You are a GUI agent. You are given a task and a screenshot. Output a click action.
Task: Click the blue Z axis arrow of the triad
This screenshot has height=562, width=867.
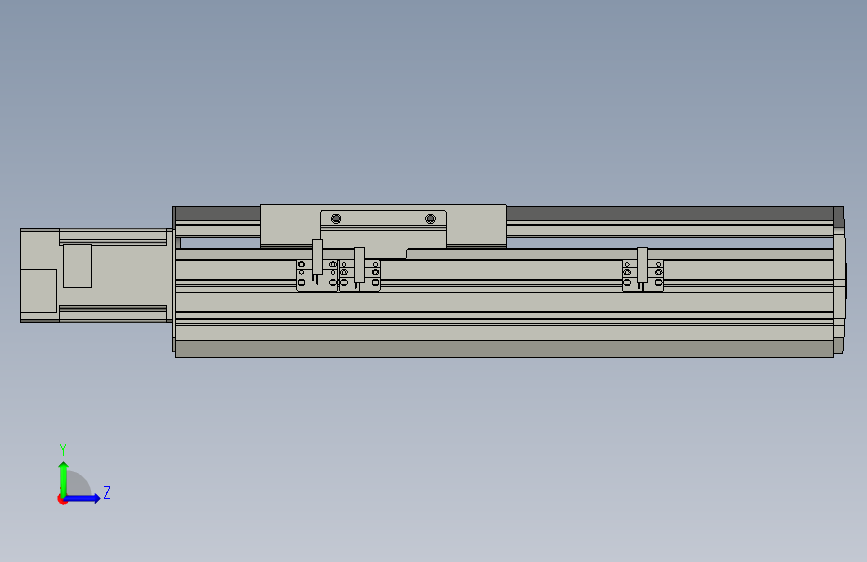[x=83, y=498]
